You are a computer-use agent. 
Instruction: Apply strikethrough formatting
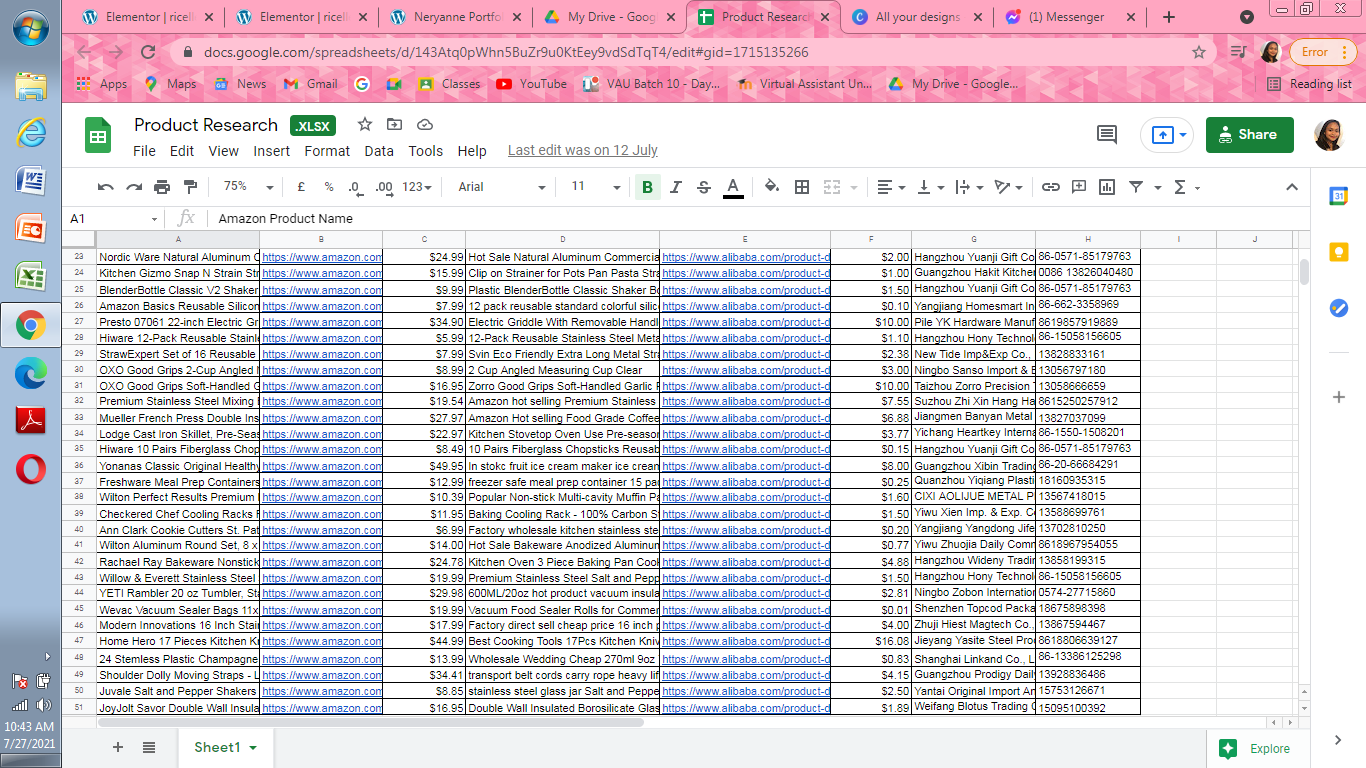pos(703,187)
